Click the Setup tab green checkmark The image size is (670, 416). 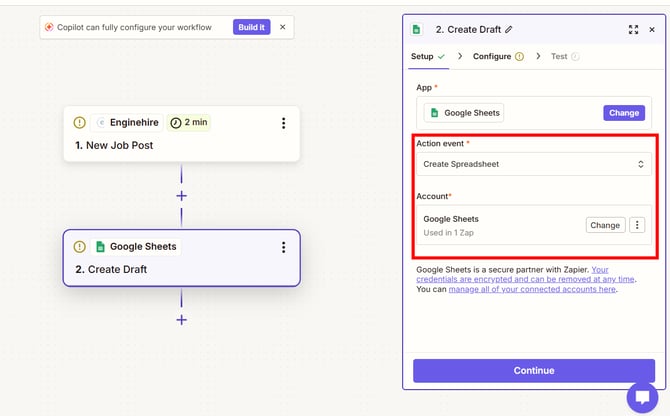tap(441, 56)
